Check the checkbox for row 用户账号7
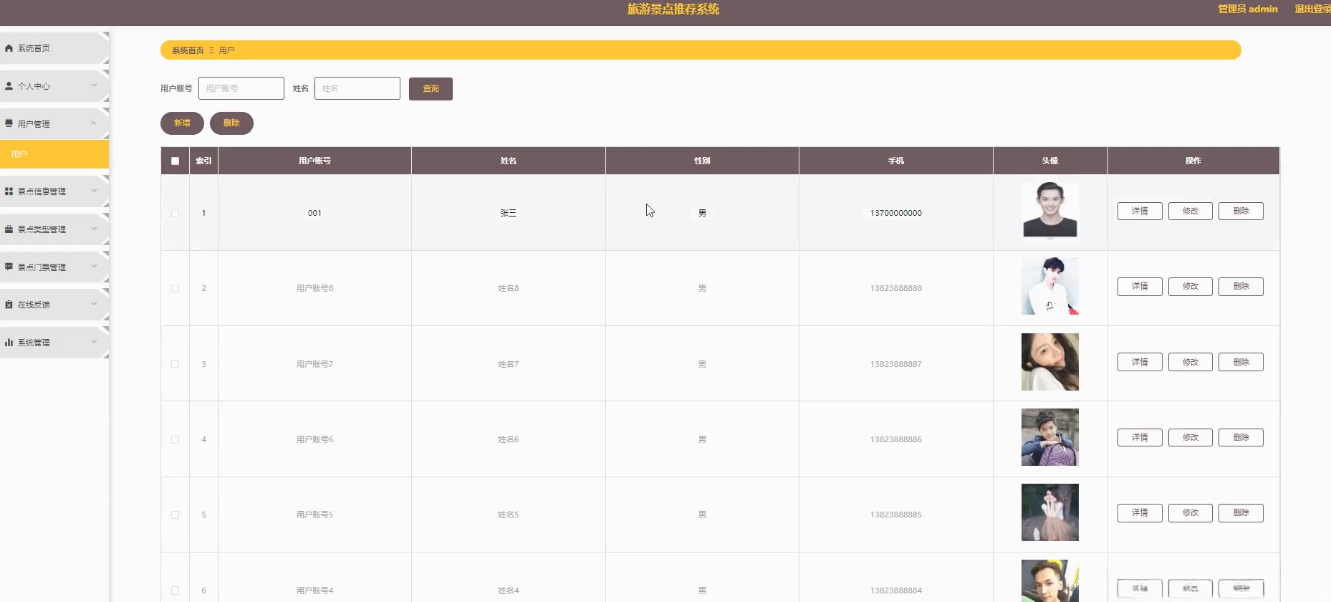This screenshot has width=1331, height=602. click(x=175, y=364)
